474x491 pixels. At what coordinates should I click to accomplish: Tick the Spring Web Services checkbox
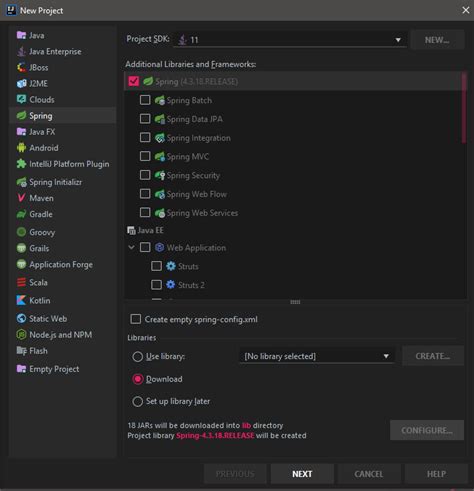click(145, 212)
